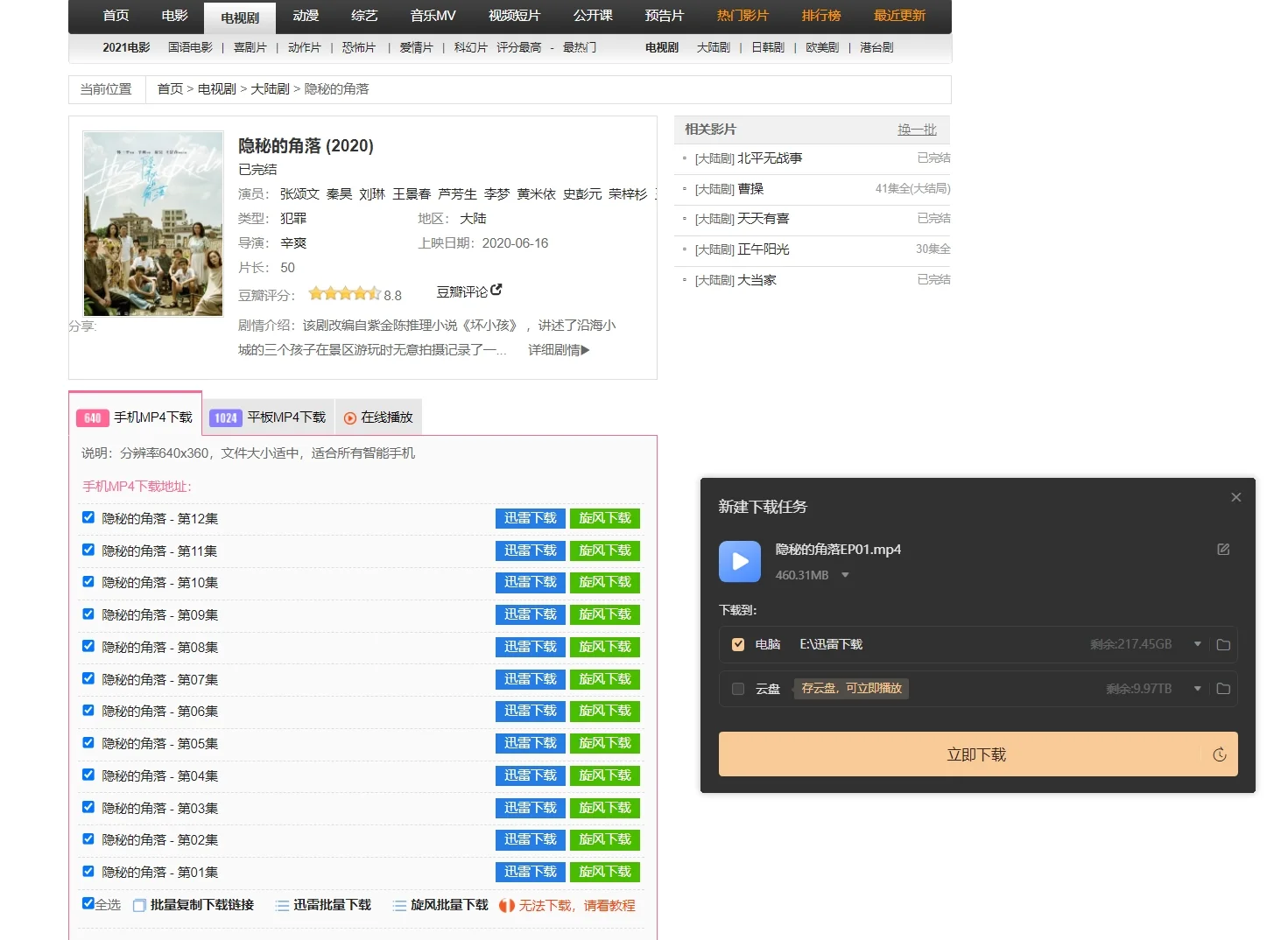Open the 热门影片 navigation item
This screenshot has height=940, width=1288.
[743, 16]
